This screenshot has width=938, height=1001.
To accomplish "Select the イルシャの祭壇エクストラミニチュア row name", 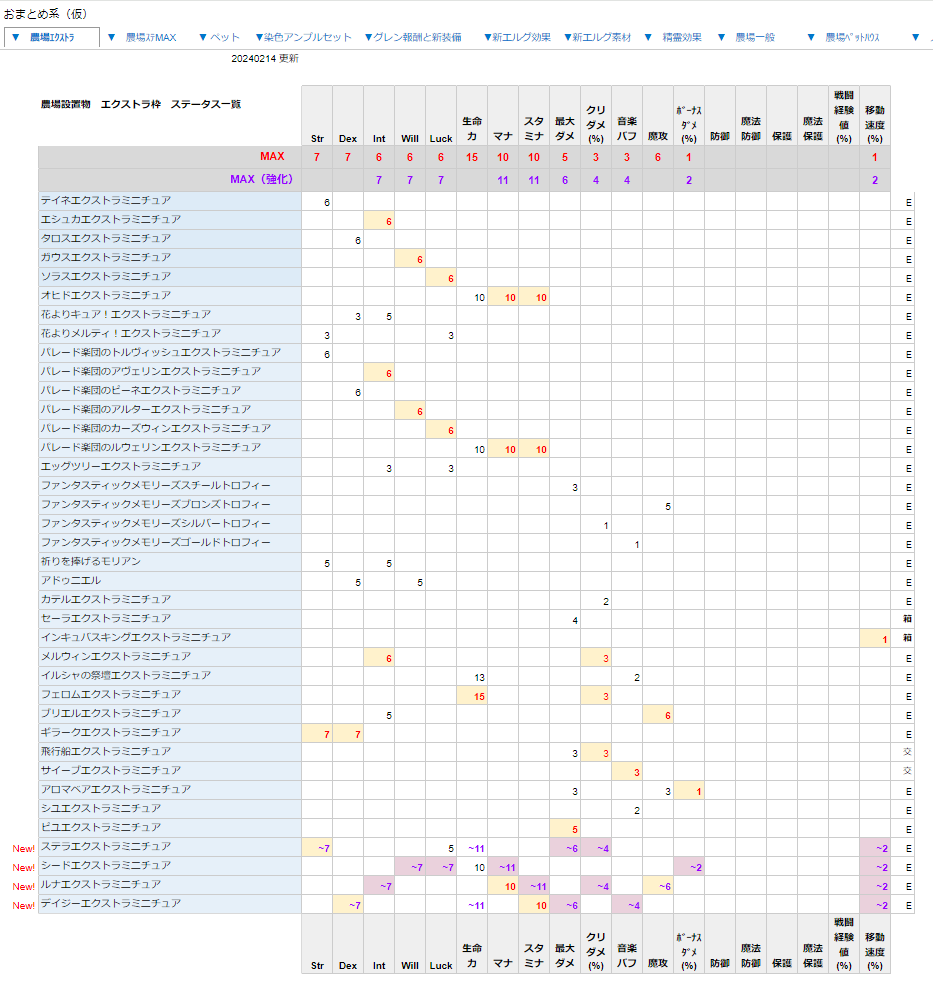I will (x=126, y=675).
